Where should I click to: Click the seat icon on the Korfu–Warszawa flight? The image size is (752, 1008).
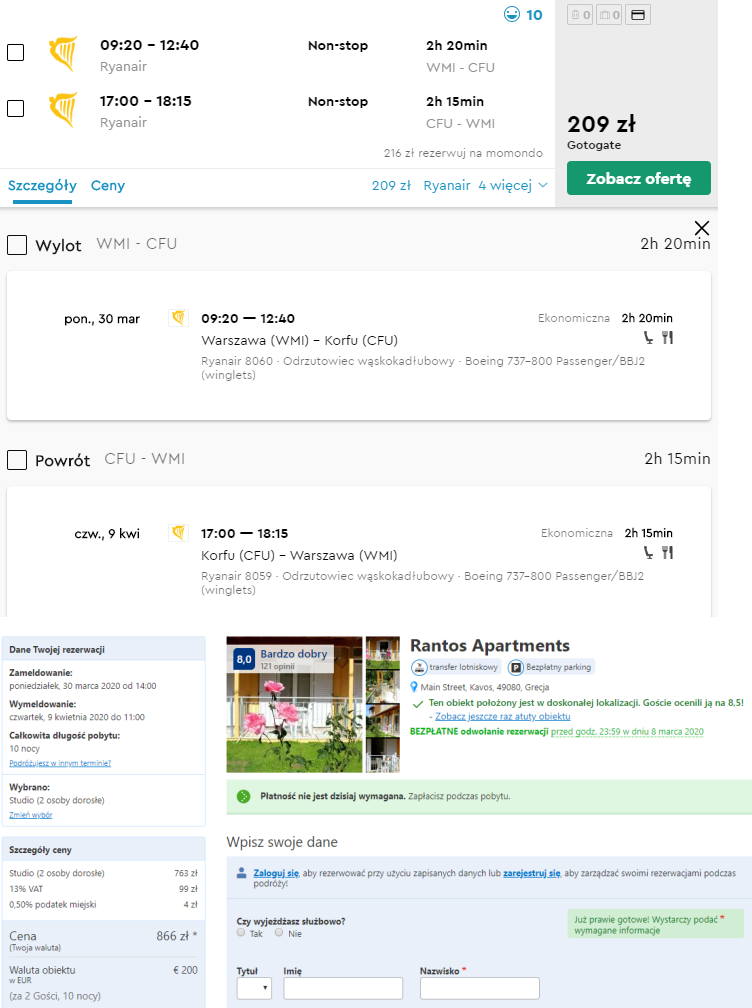click(x=649, y=552)
